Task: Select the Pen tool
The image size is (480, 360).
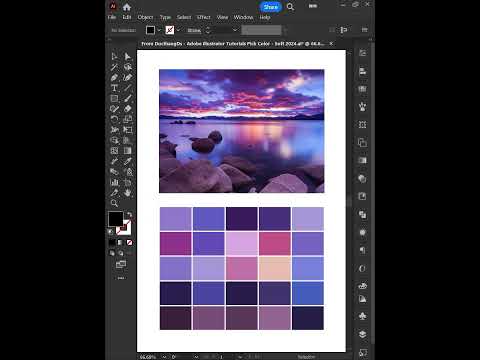Action: 114,77
